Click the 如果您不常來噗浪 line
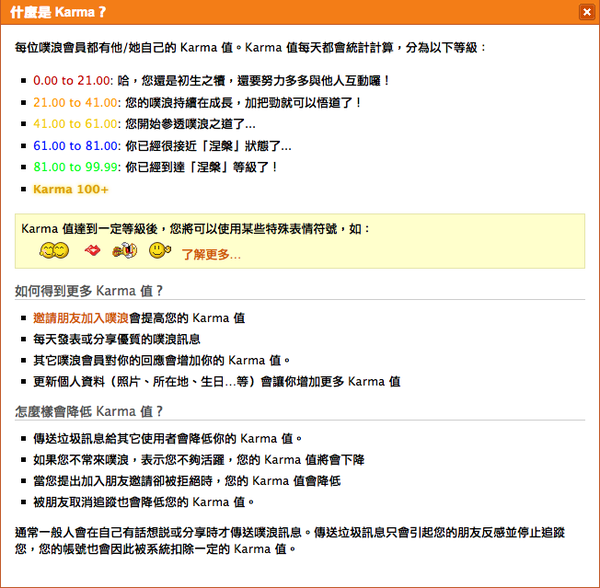This screenshot has width=600, height=588. [199, 460]
